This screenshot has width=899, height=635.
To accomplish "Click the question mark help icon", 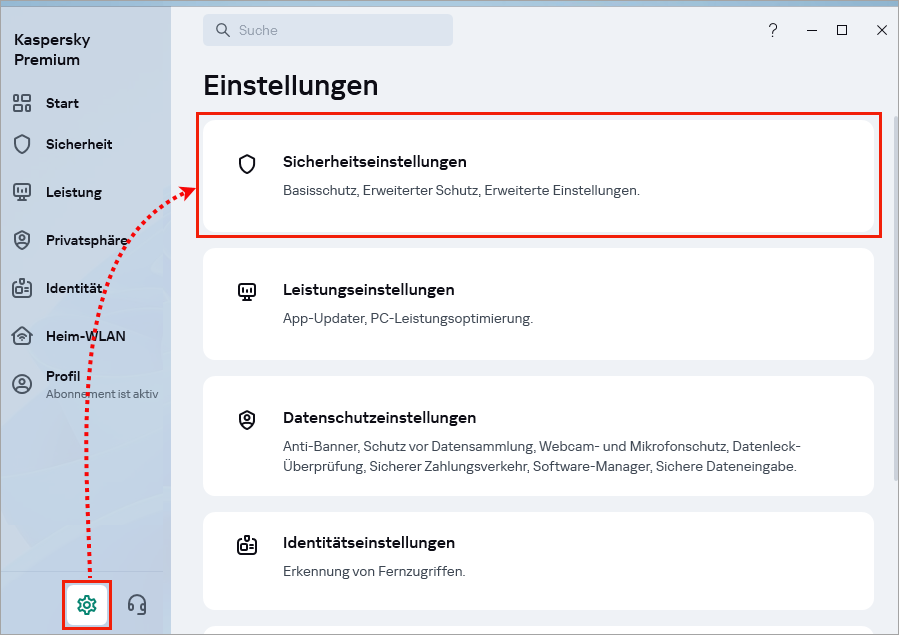I will [773, 30].
